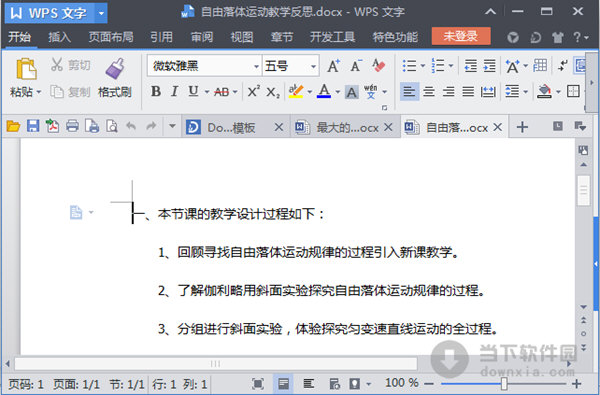Click the insert table grid icon
This screenshot has height=395, width=600.
[x=540, y=66]
